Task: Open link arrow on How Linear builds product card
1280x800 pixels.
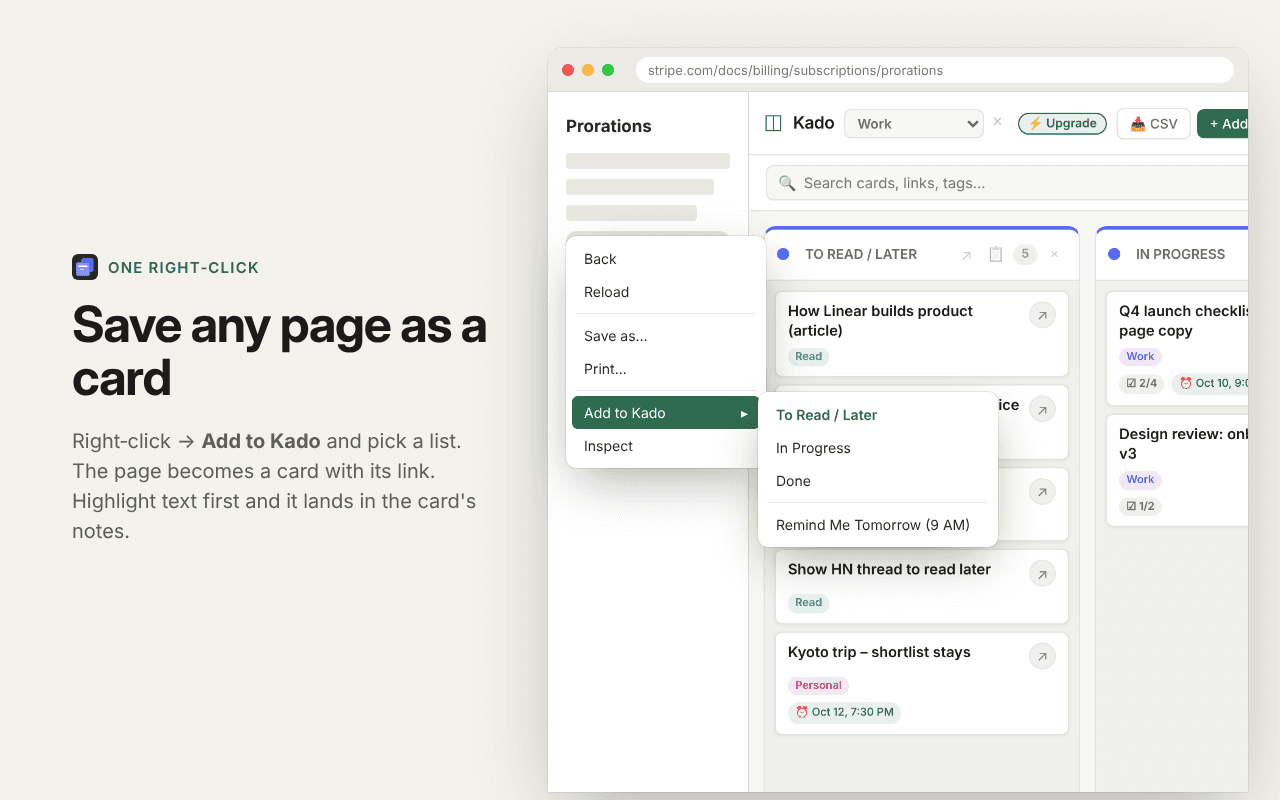Action: (x=1042, y=315)
